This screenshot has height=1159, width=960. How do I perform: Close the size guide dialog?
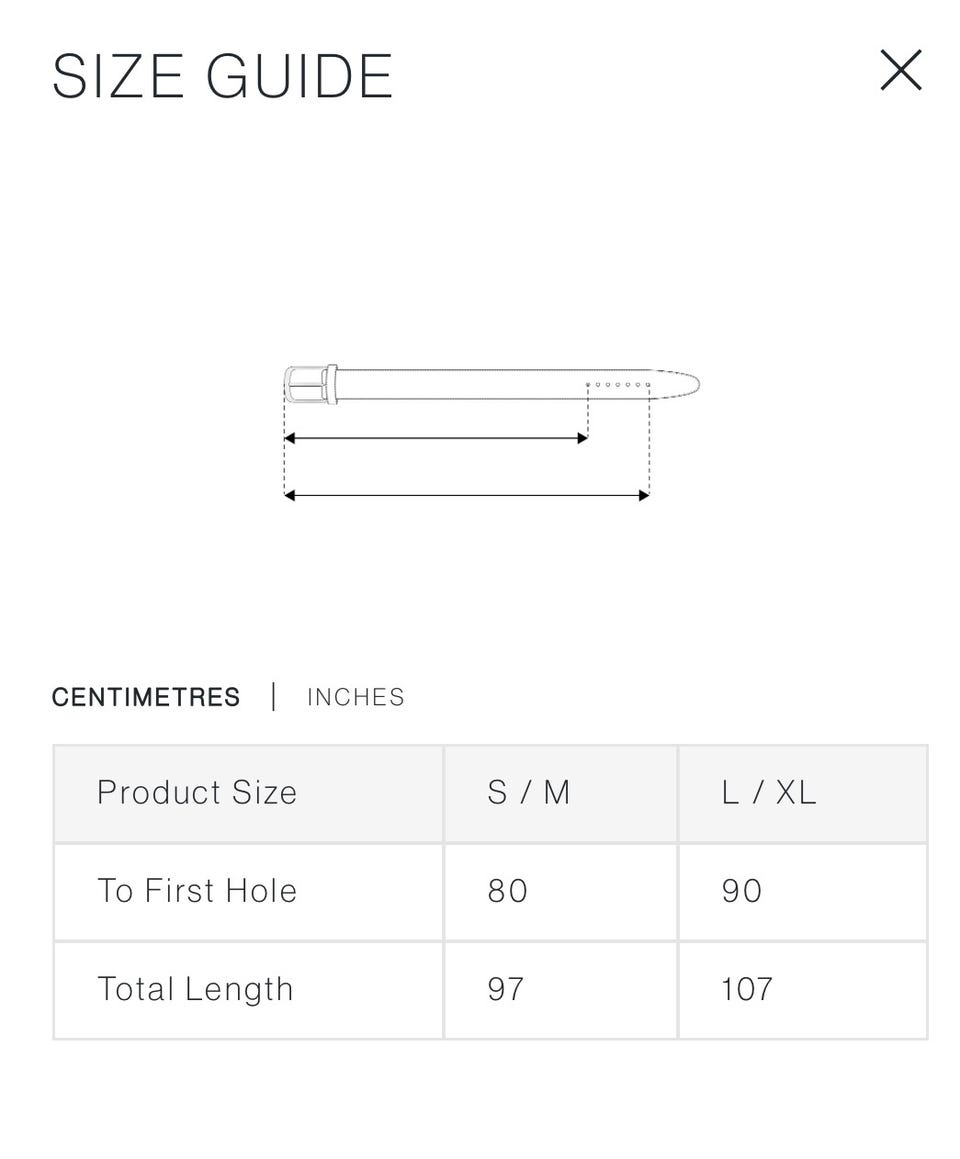click(900, 70)
